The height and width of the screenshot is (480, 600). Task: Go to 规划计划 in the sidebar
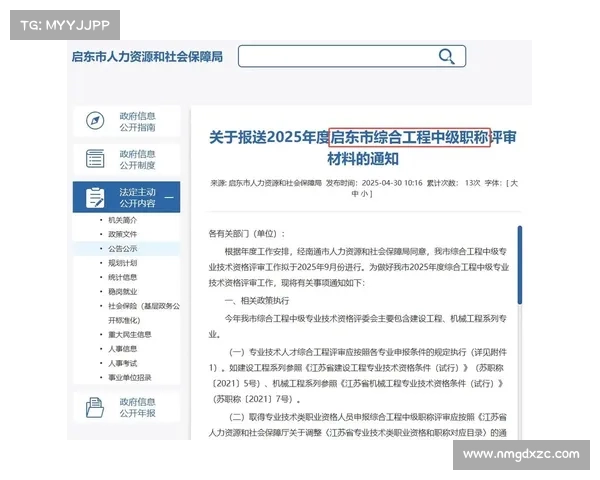tap(122, 262)
